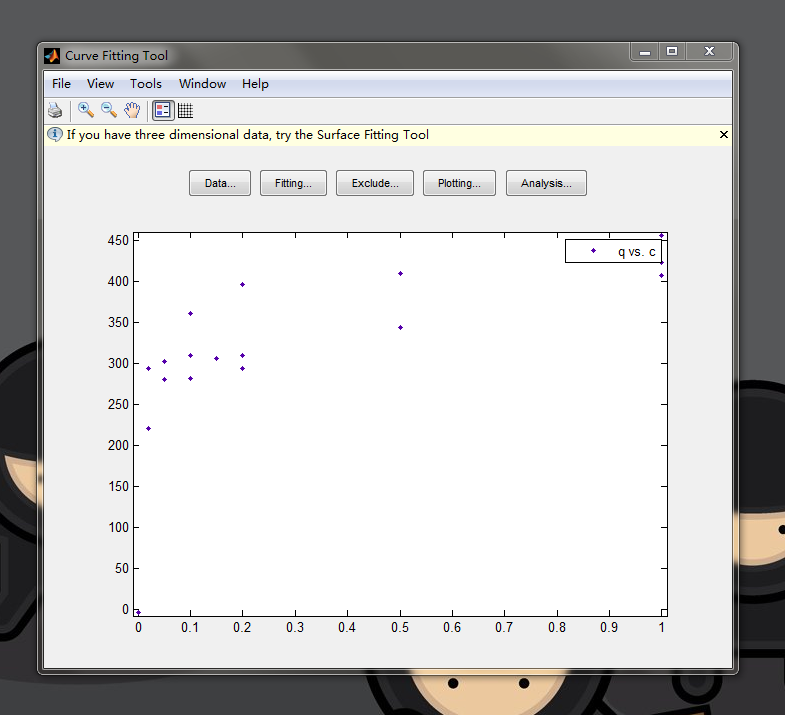Click the legend marker symbol

point(593,250)
